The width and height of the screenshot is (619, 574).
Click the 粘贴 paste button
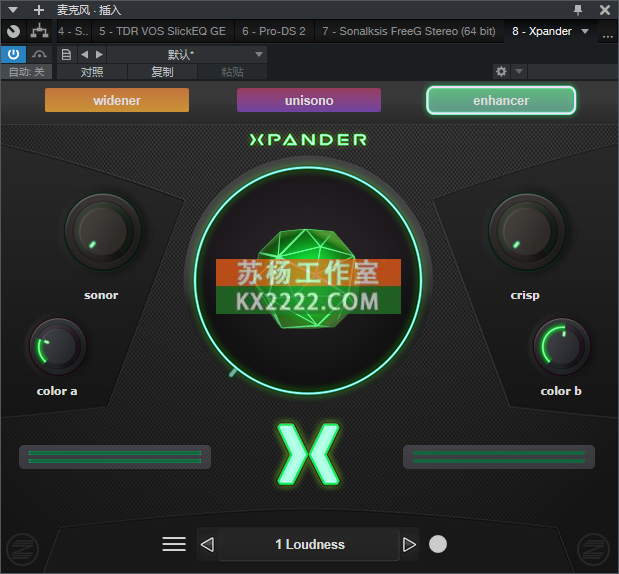(x=232, y=72)
